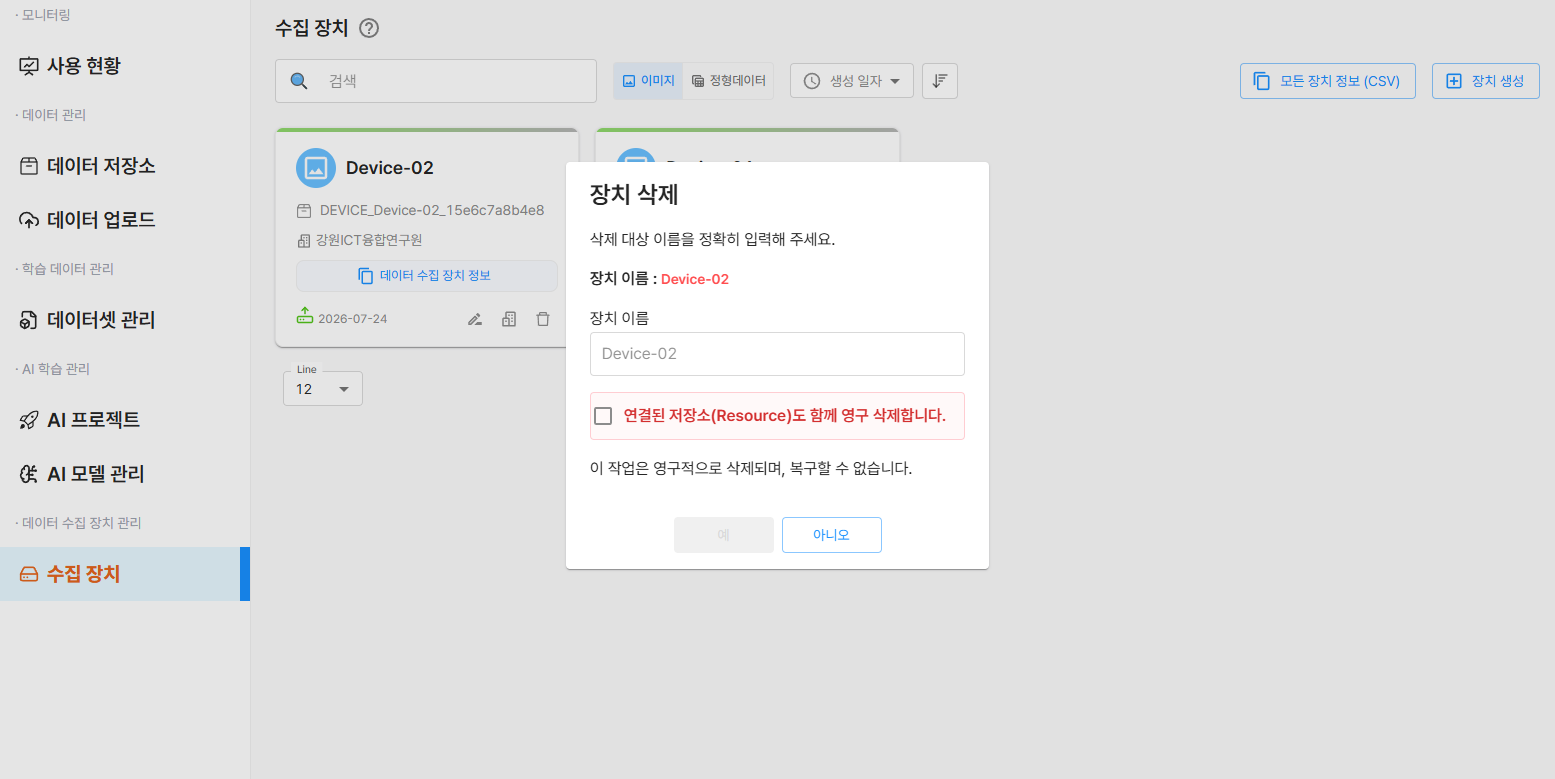1555x779 pixels.
Task: Open the 생성 일자 sort dropdown
Action: pyautogui.click(x=852, y=81)
